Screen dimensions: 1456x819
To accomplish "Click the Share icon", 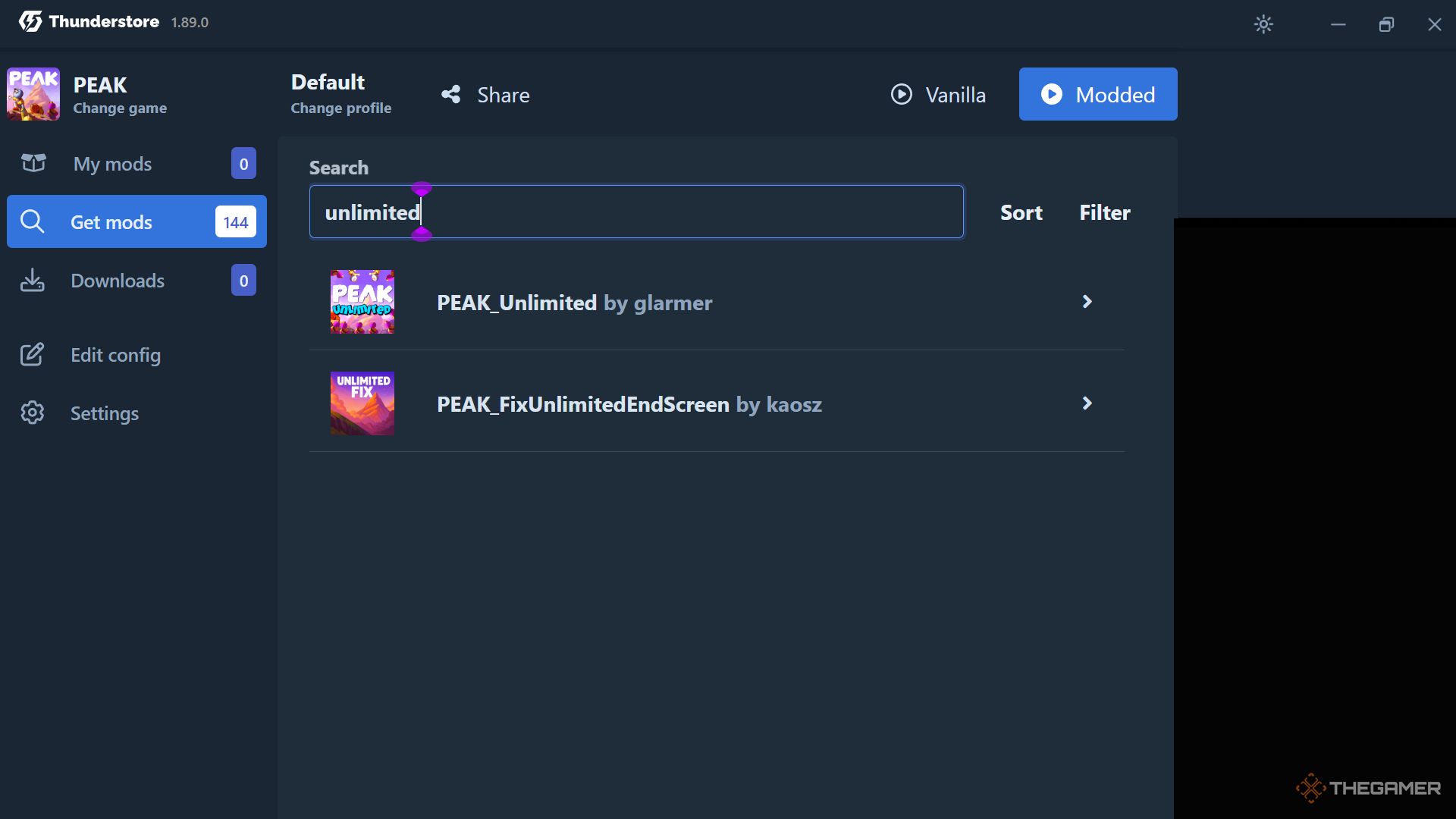I will tap(451, 95).
